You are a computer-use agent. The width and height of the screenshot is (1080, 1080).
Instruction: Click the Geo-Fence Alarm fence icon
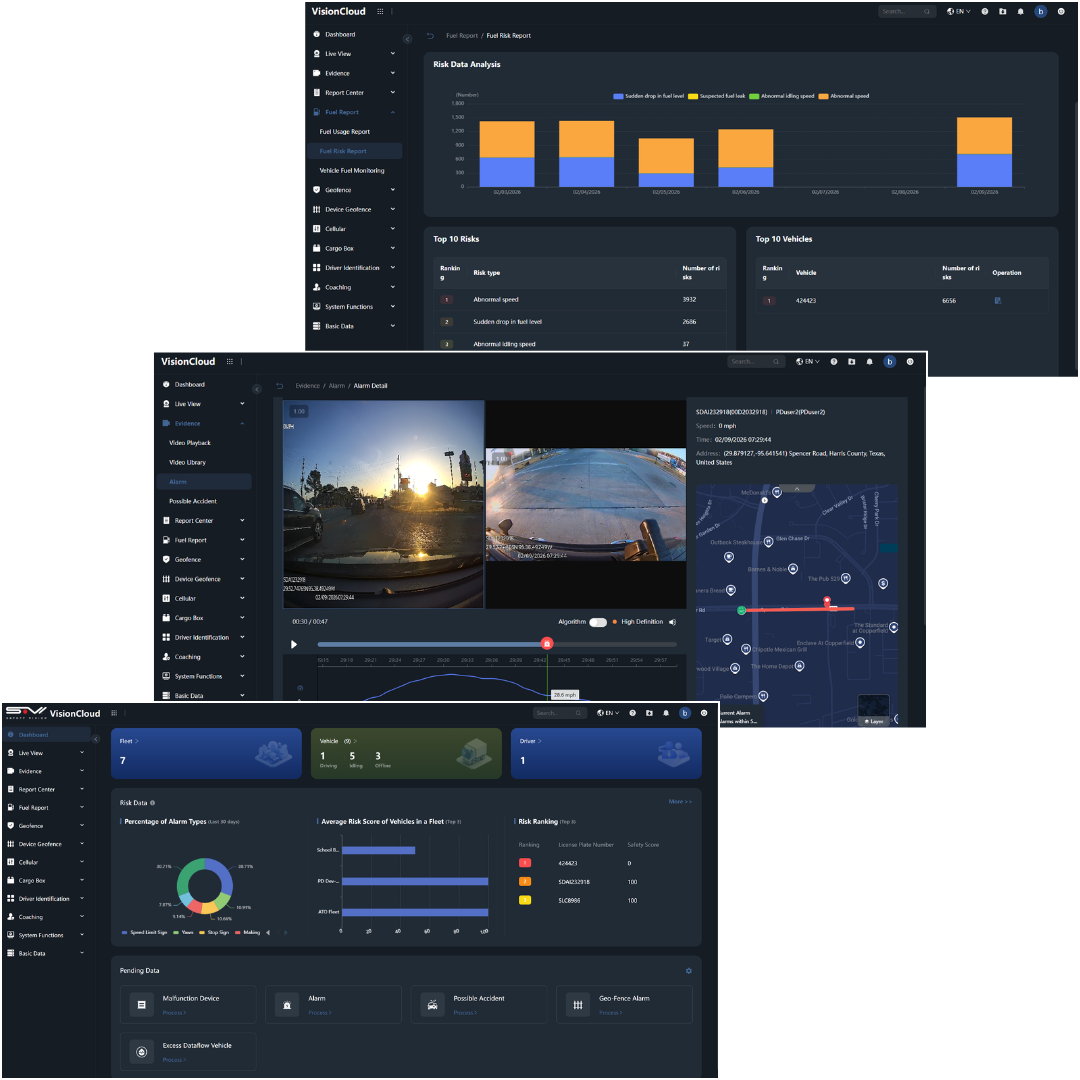coord(577,1004)
